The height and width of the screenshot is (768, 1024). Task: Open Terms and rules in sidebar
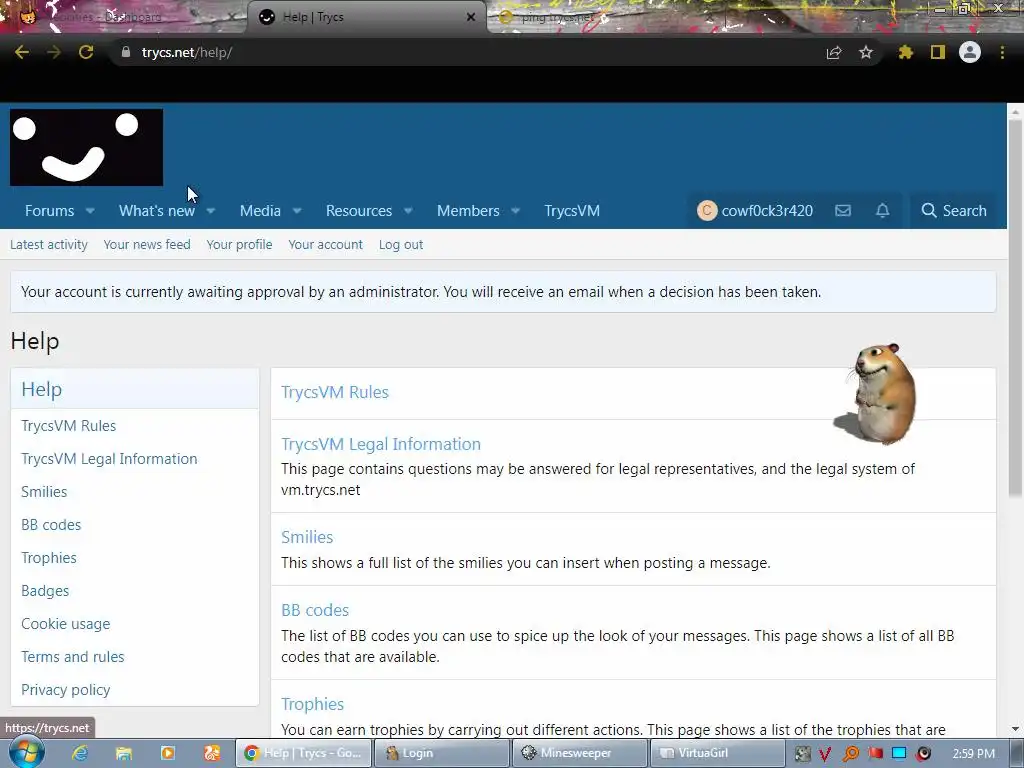72,656
